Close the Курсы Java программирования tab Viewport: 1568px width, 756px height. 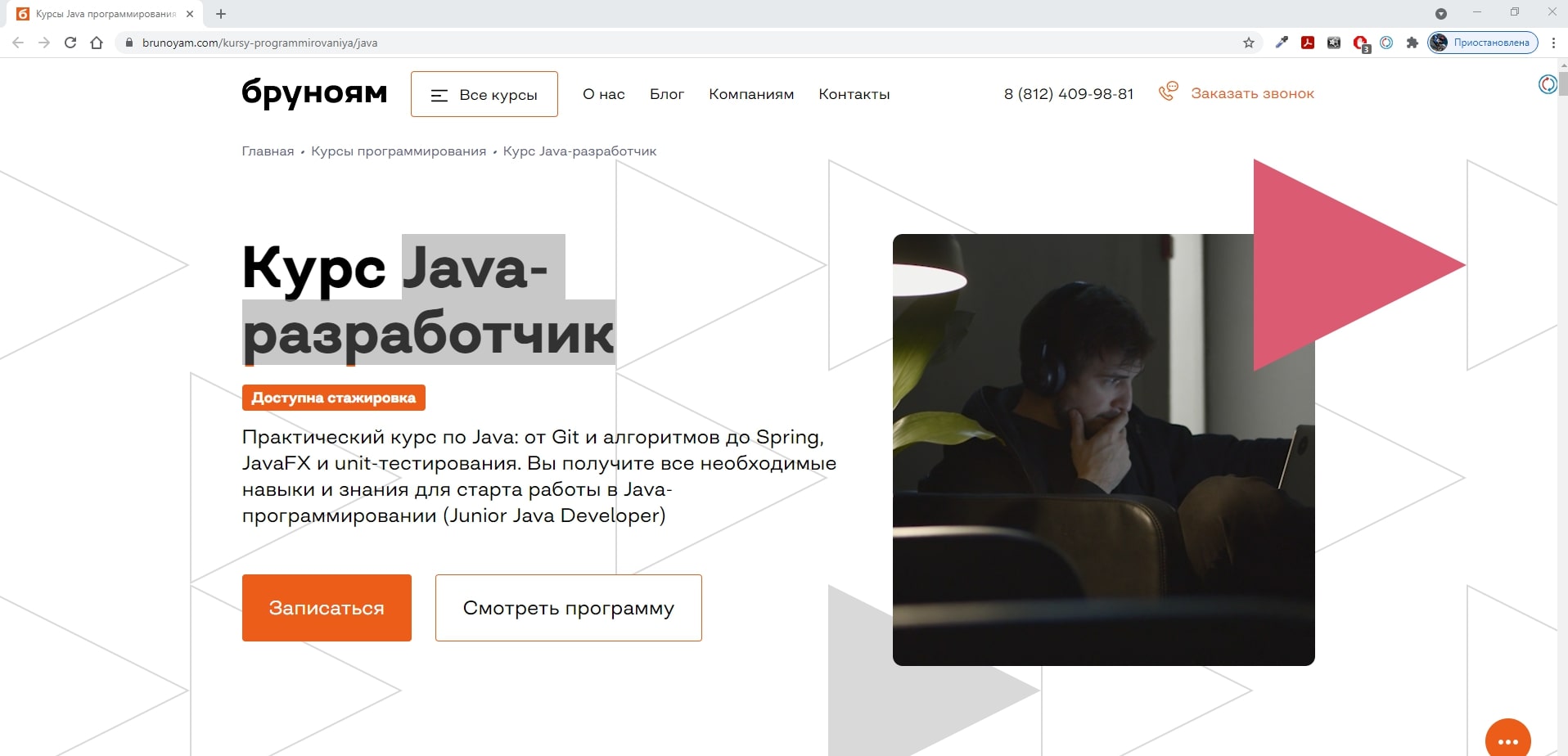click(190, 14)
